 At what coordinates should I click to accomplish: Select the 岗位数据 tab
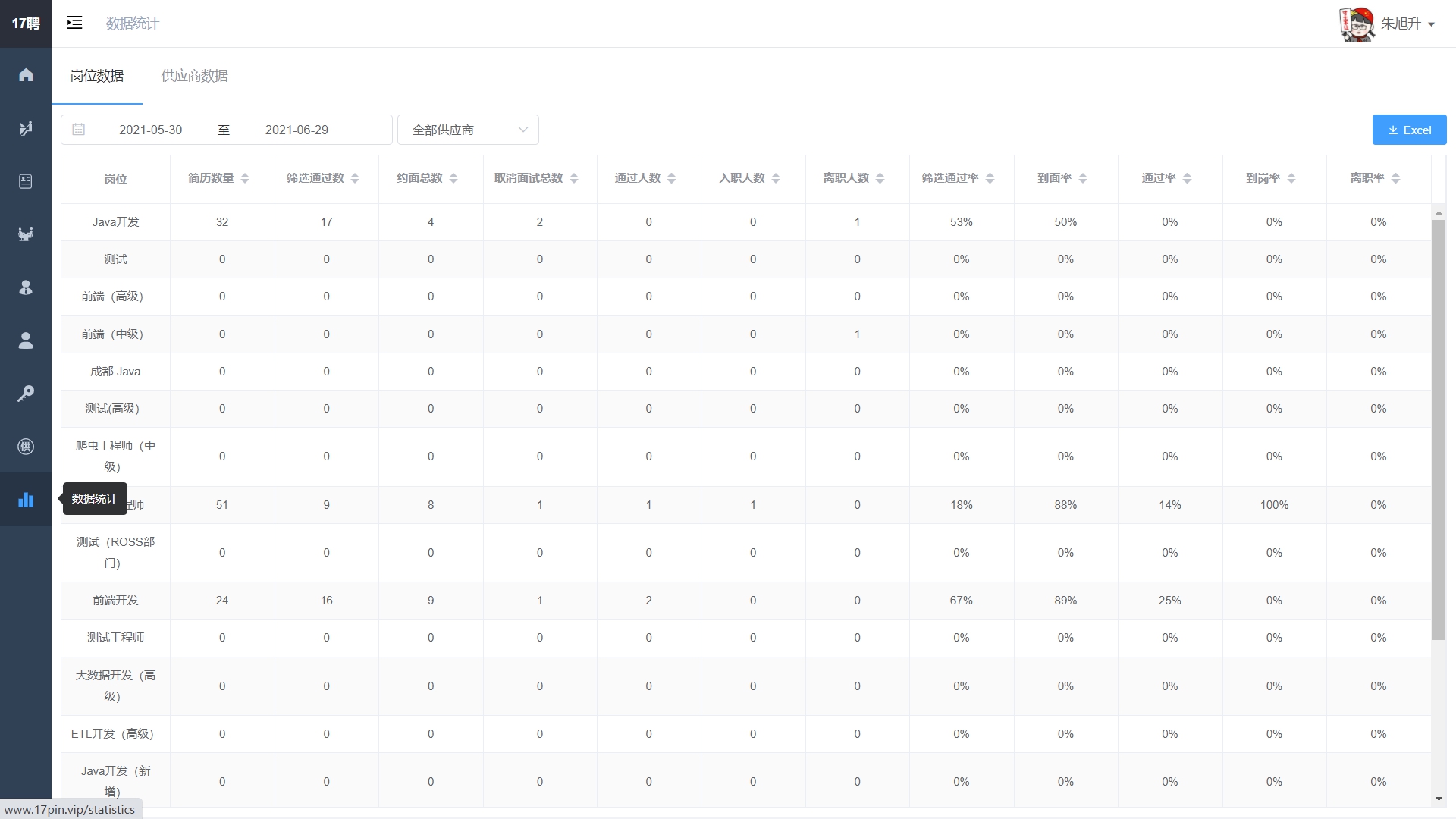pyautogui.click(x=97, y=76)
